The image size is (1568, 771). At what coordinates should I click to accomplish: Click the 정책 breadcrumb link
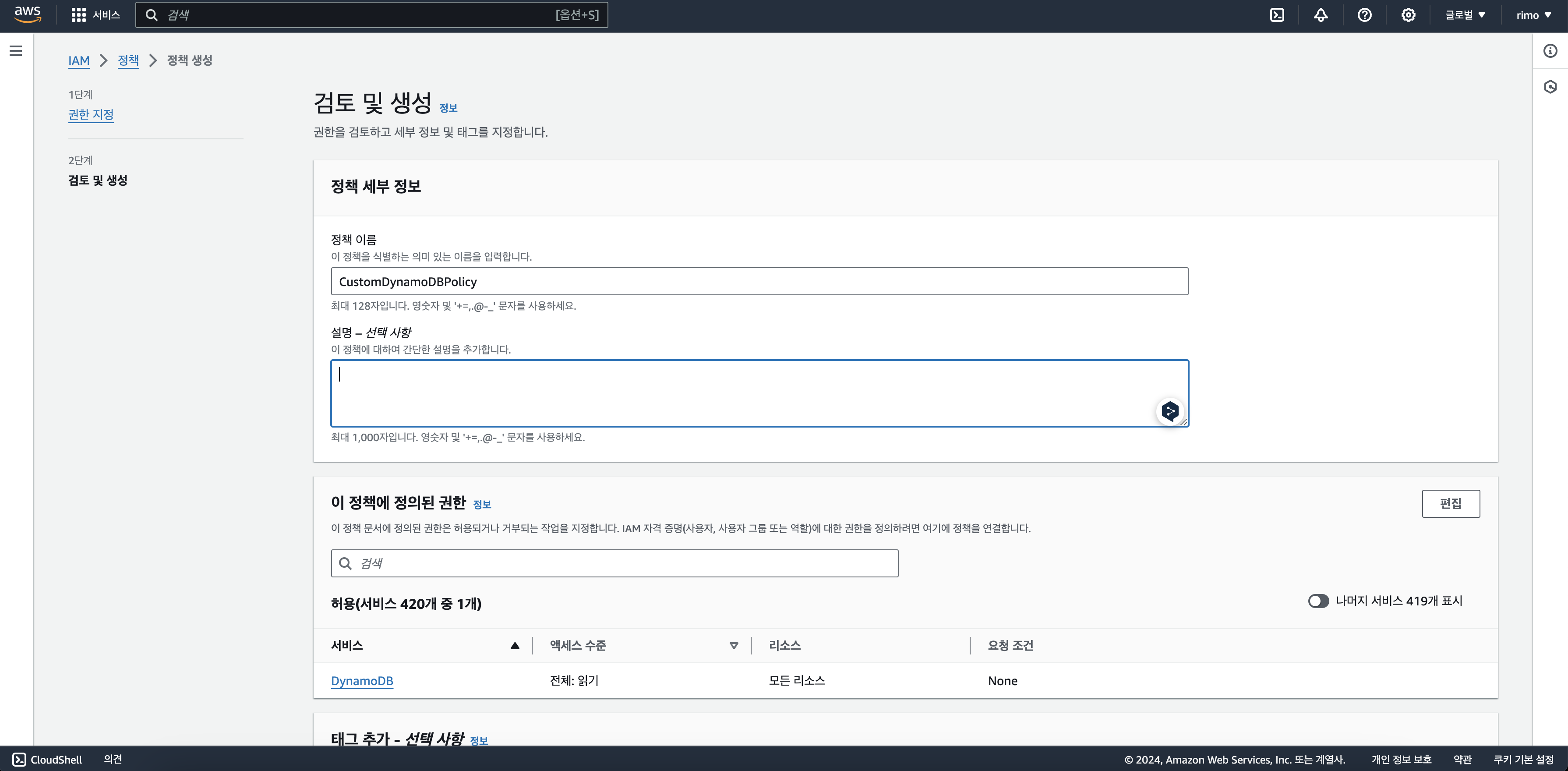click(128, 60)
